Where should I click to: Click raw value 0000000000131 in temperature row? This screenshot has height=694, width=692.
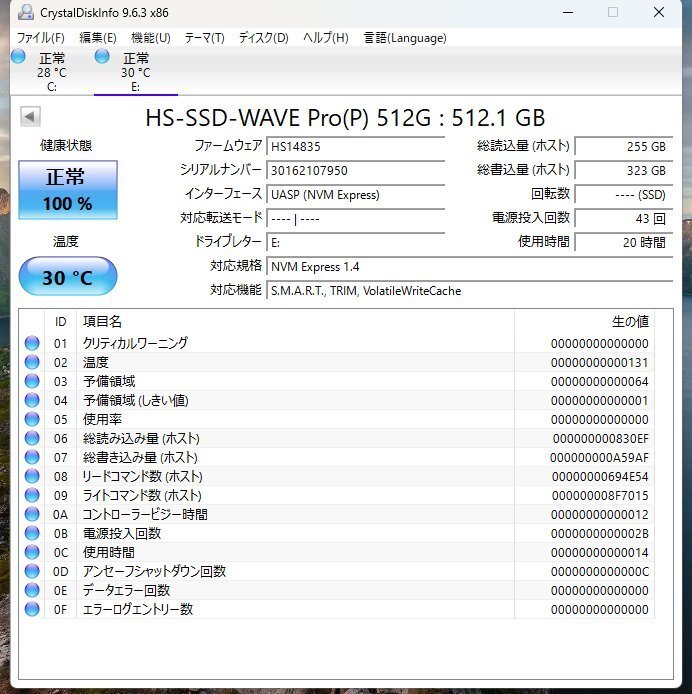[600, 362]
